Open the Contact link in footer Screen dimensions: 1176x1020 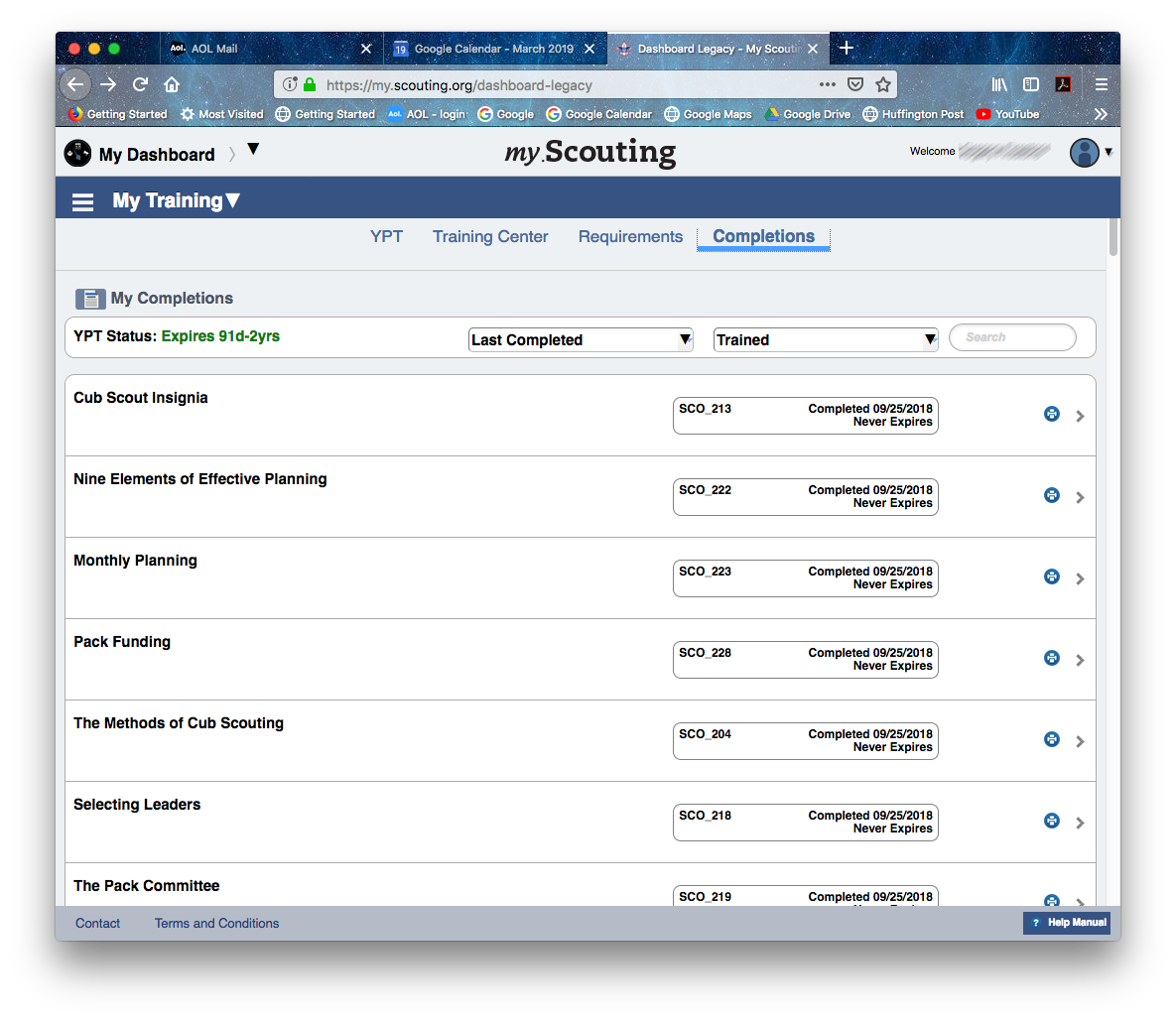coord(97,923)
